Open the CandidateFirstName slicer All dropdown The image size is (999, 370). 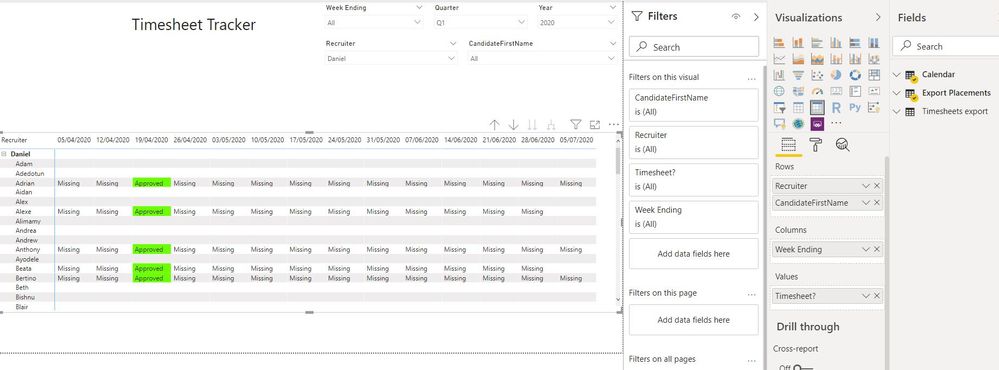(612, 58)
